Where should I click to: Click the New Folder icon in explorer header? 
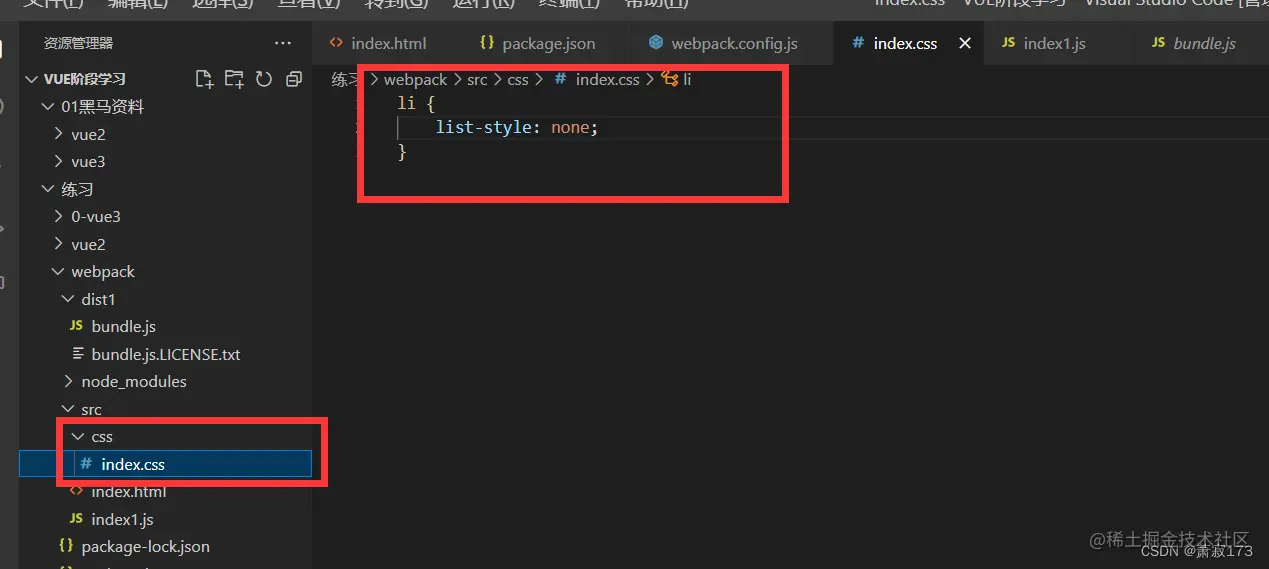click(234, 79)
